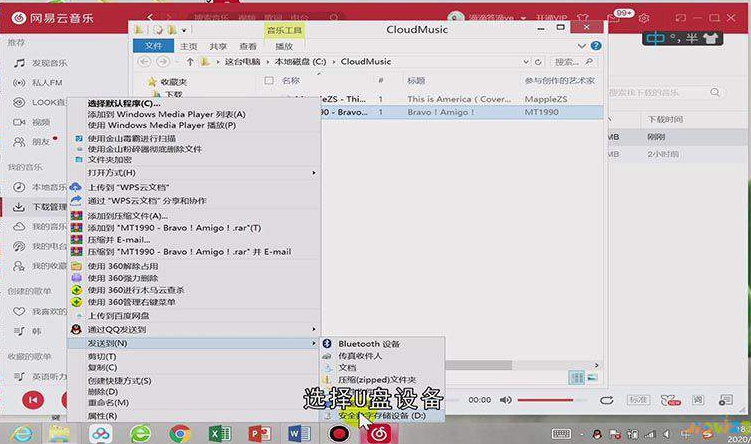The width and height of the screenshot is (751, 444).
Task: Send to 压缩(zipped)文件夹
Action: pos(377,380)
